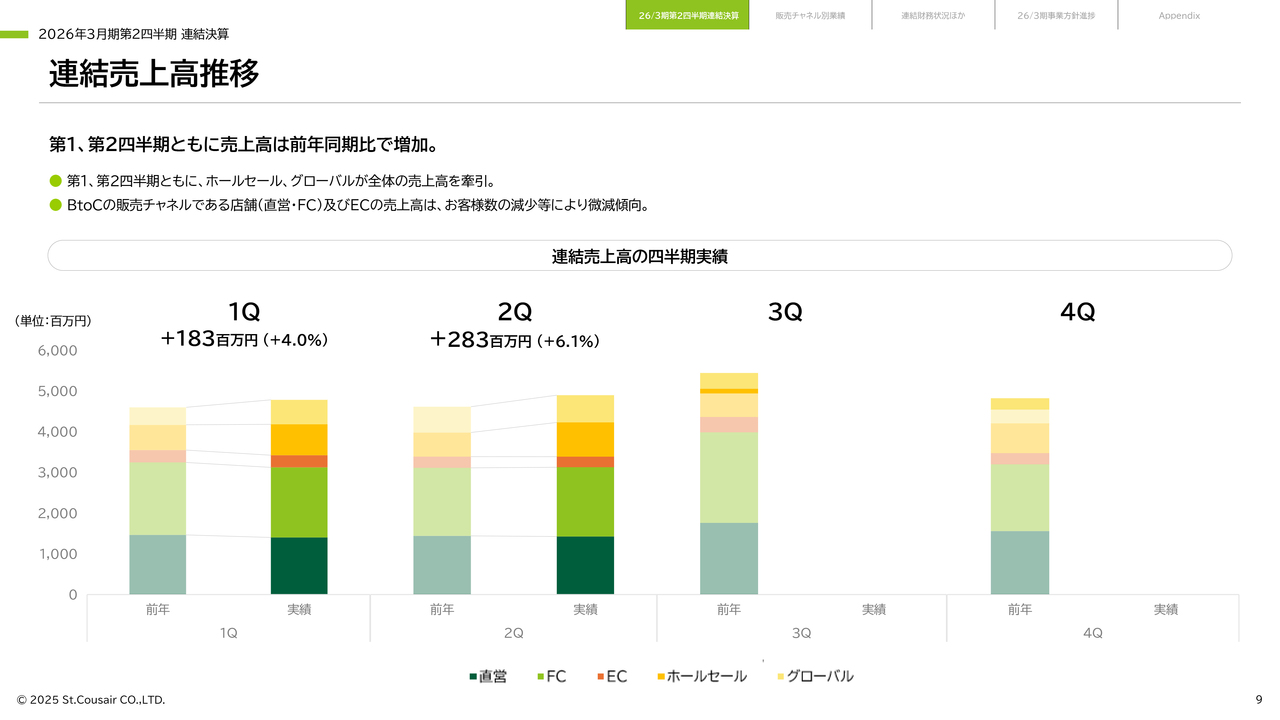This screenshot has width=1280, height=720.
Task: Go to the 連結財務状況ほか tab
Action: tap(933, 15)
